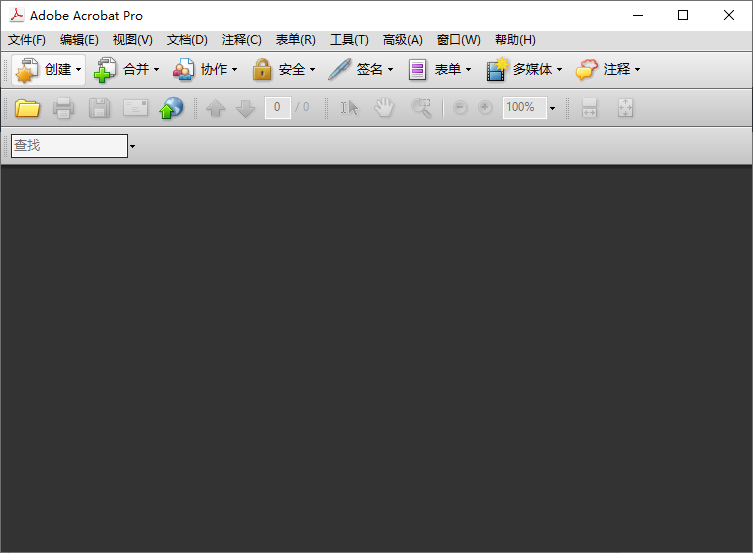The image size is (753, 553).
Task: Open the 文件(F) menu
Action: click(x=27, y=40)
